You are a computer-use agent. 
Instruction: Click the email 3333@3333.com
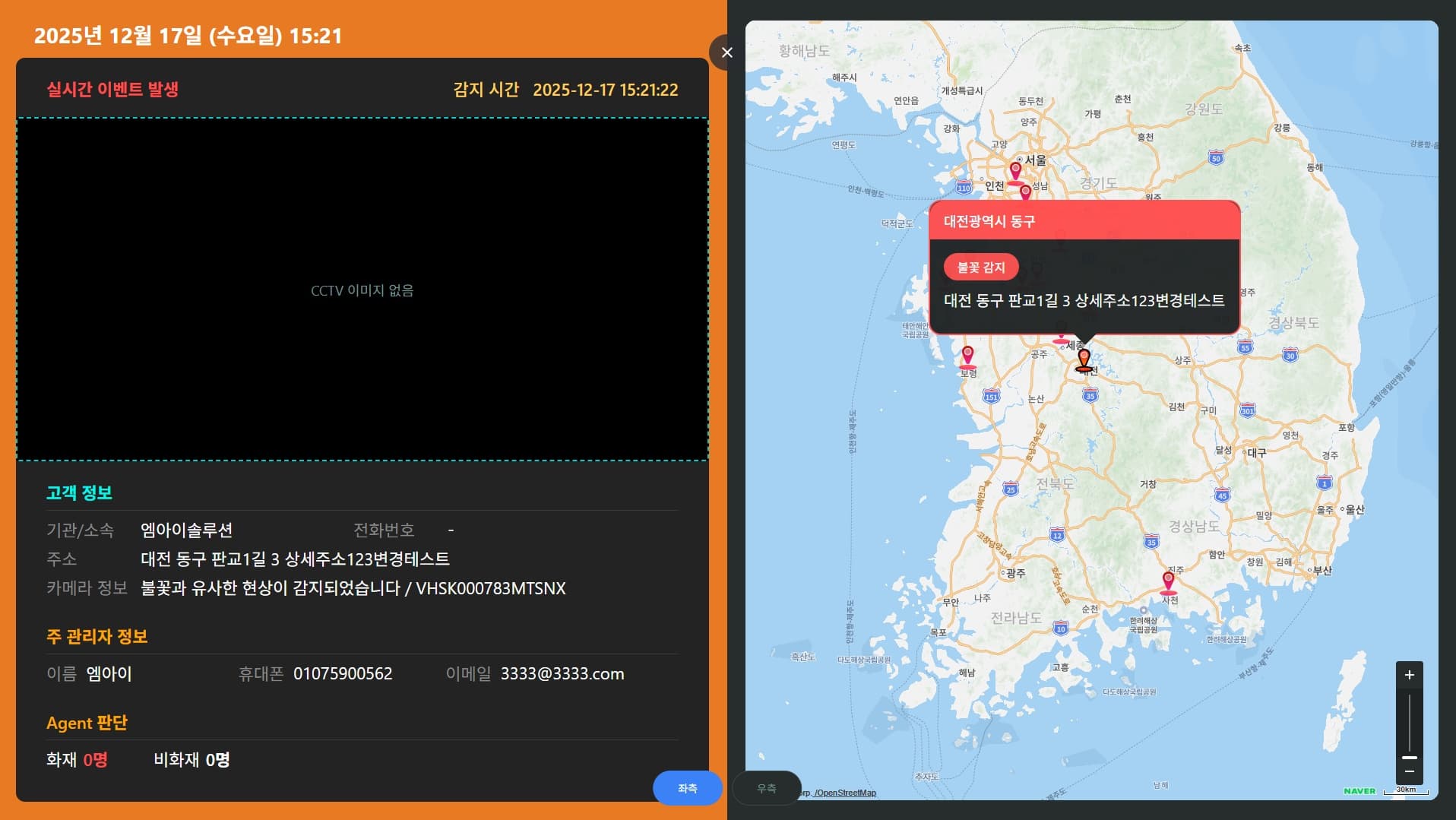[x=562, y=673]
